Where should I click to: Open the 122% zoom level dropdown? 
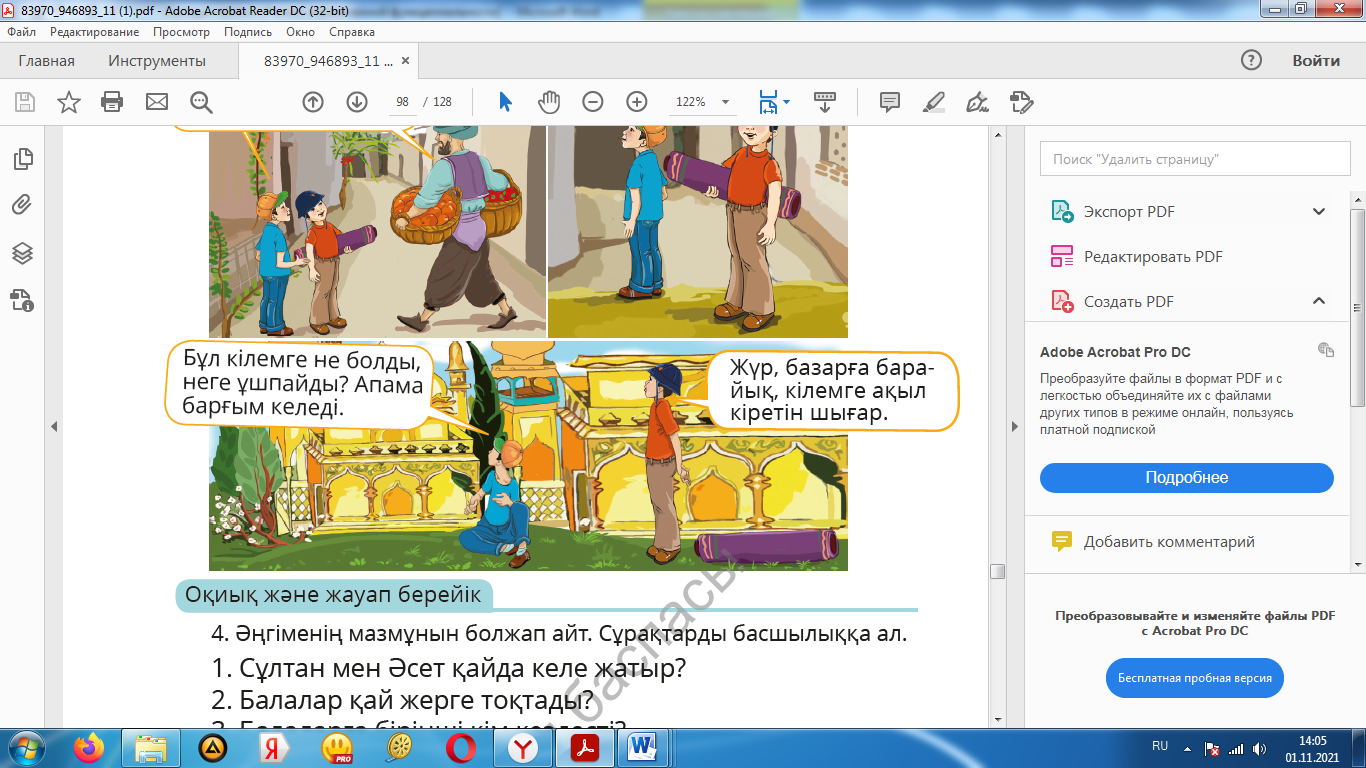pyautogui.click(x=724, y=102)
